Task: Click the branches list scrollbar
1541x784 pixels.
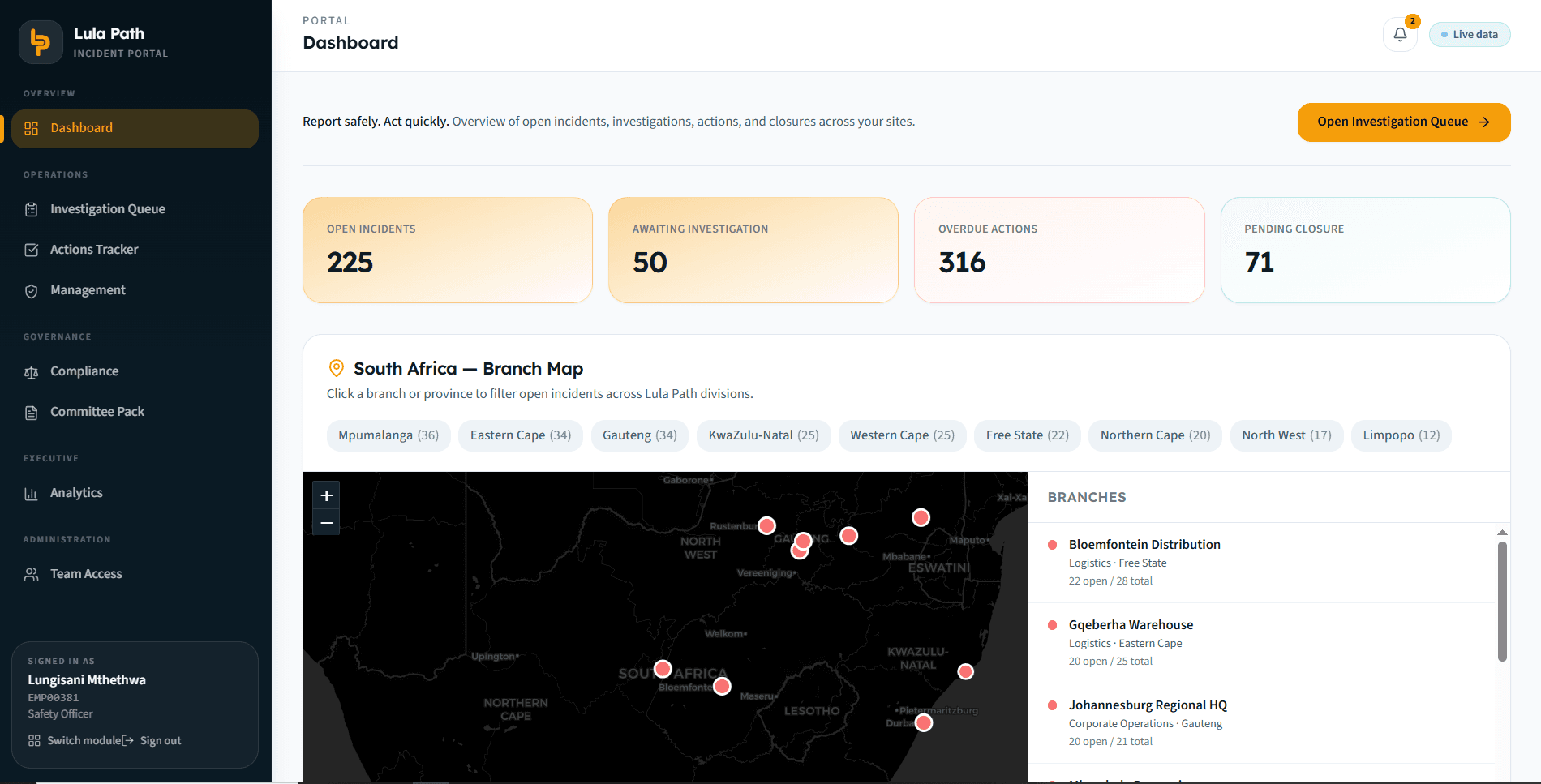Action: 1502,602
